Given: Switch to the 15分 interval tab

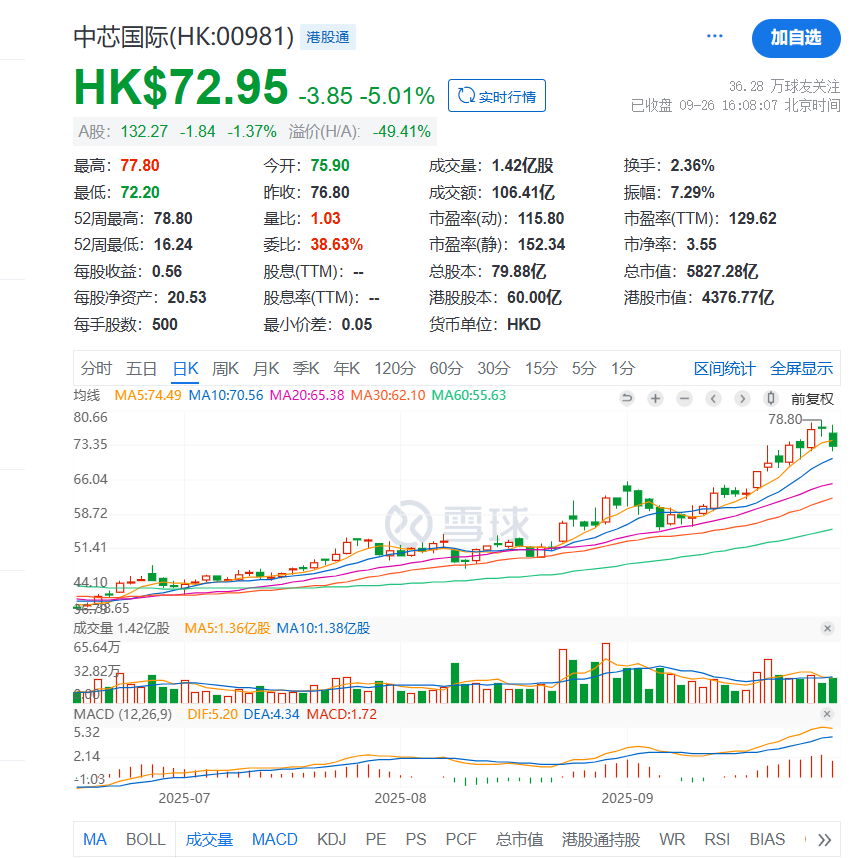Looking at the screenshot, I should click(x=541, y=369).
